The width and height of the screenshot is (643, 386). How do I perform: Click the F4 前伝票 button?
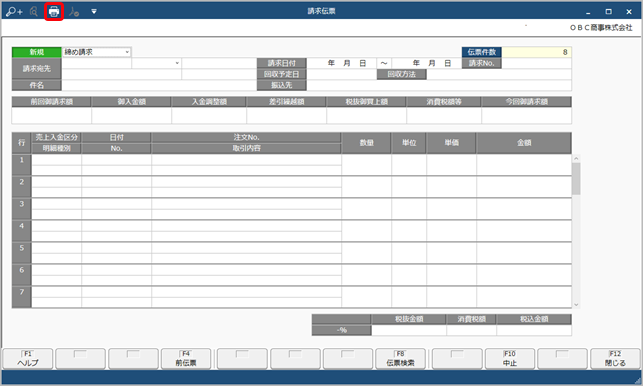pos(186,359)
